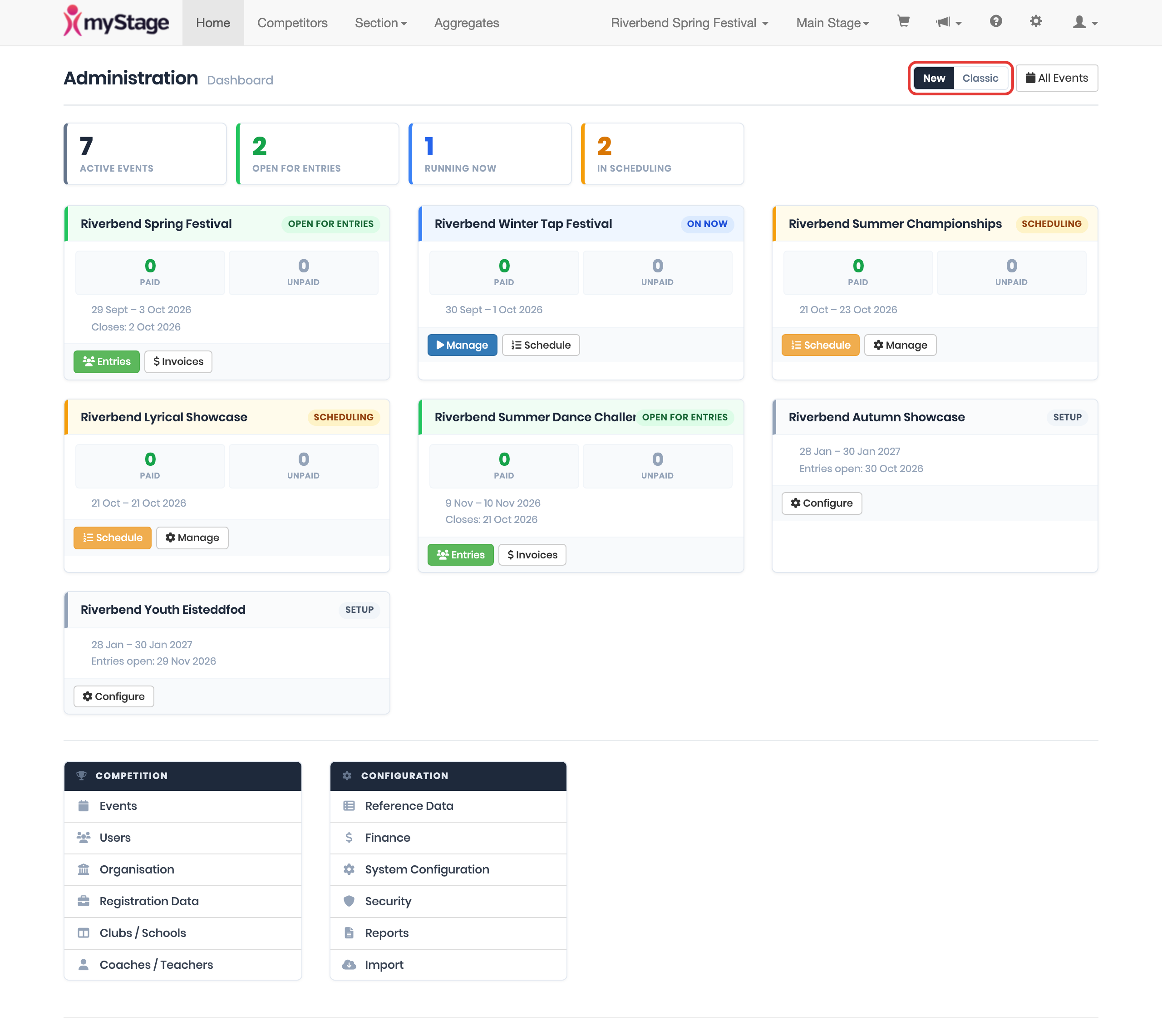The image size is (1162, 1036).
Task: Open Security configuration
Action: pos(448,902)
